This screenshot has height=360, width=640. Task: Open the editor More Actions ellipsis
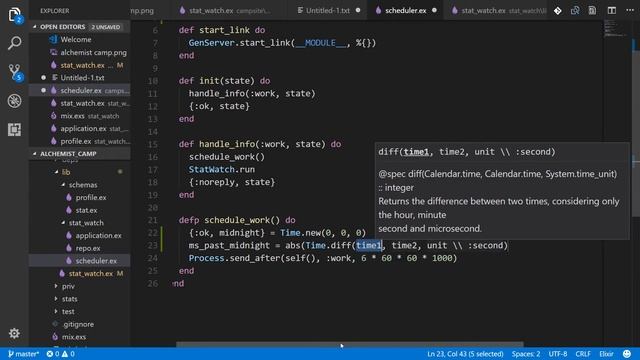tap(630, 11)
